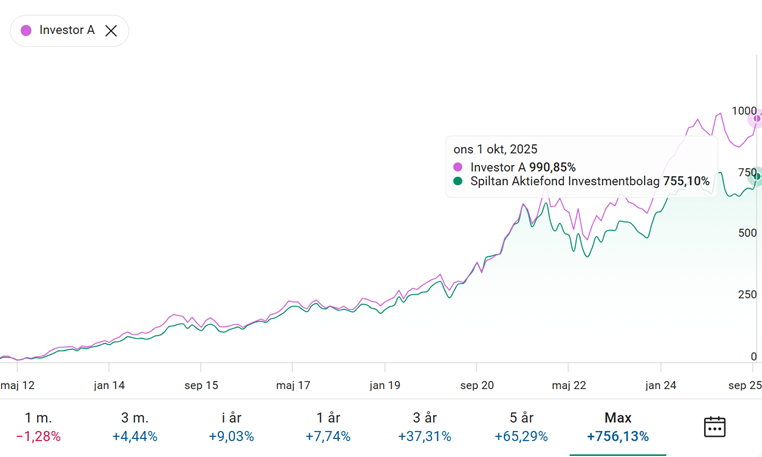Click the 1000 y-axis value label
Image resolution: width=762 pixels, height=457 pixels.
point(744,111)
